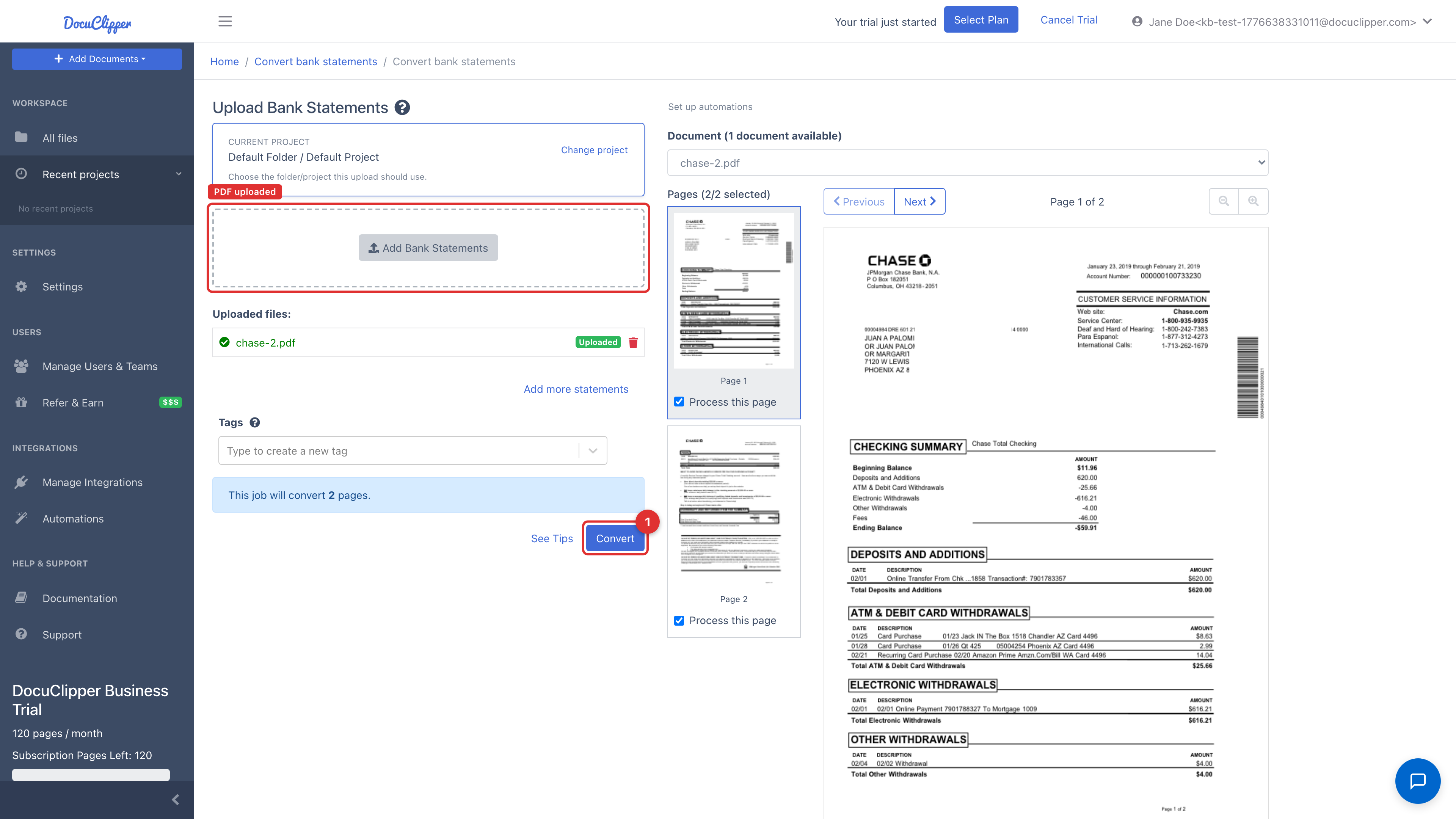Expand the user account menu chevron

[1428, 22]
